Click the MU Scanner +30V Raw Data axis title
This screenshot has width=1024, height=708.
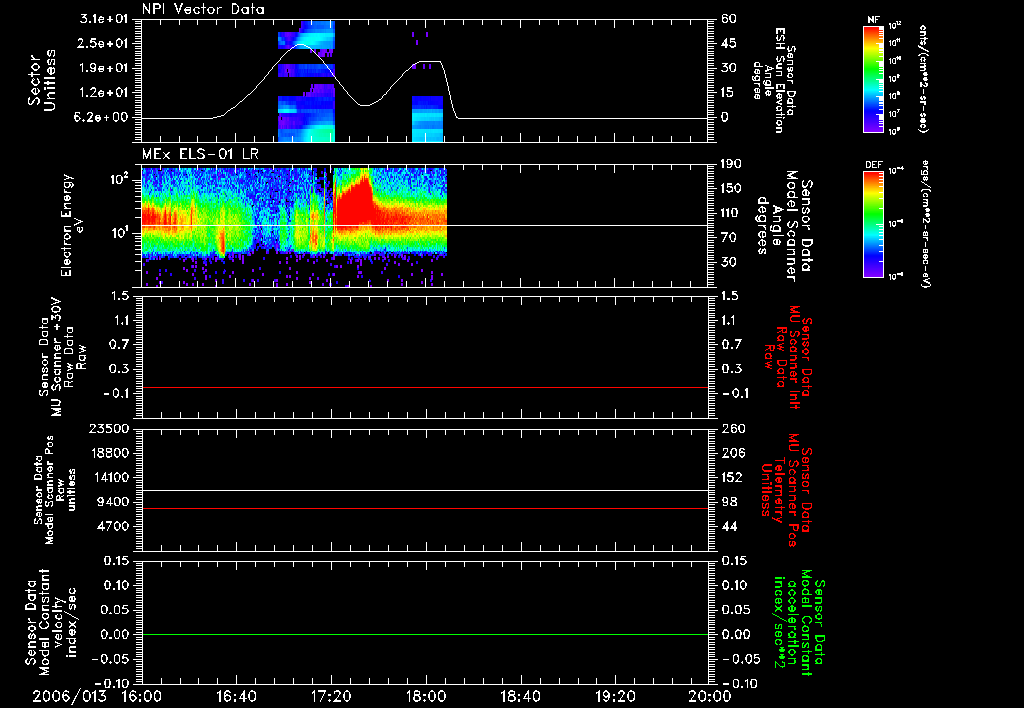coord(62,357)
